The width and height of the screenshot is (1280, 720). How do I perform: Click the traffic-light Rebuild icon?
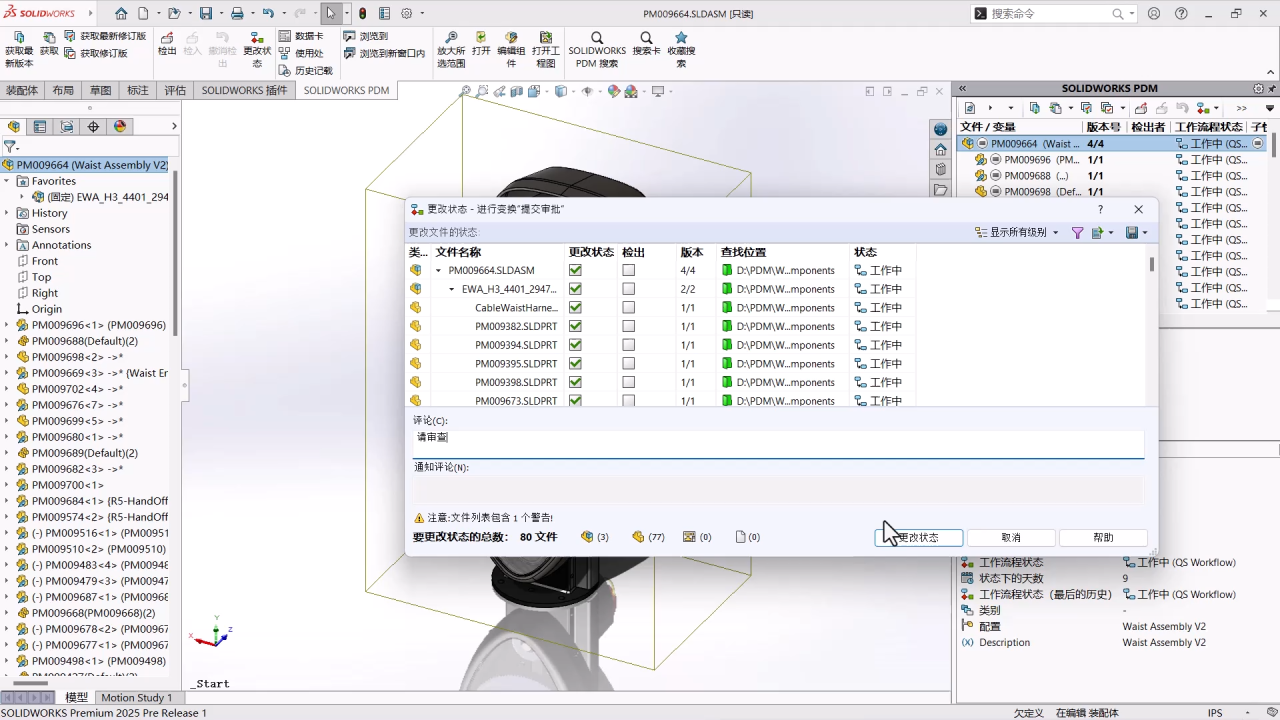[x=362, y=14]
